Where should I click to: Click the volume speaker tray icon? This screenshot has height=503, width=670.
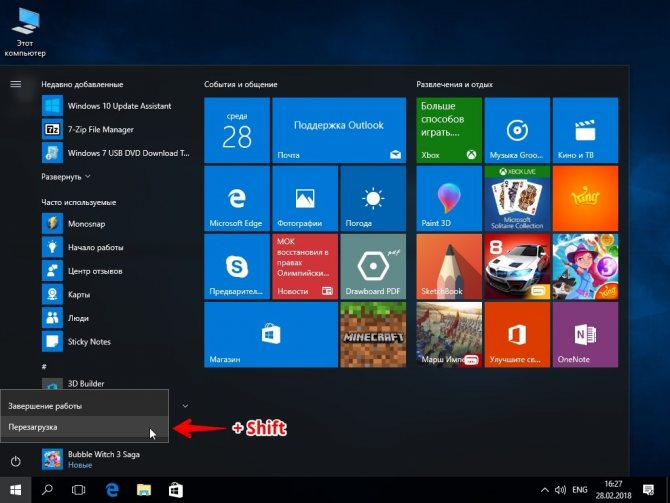tap(560, 490)
